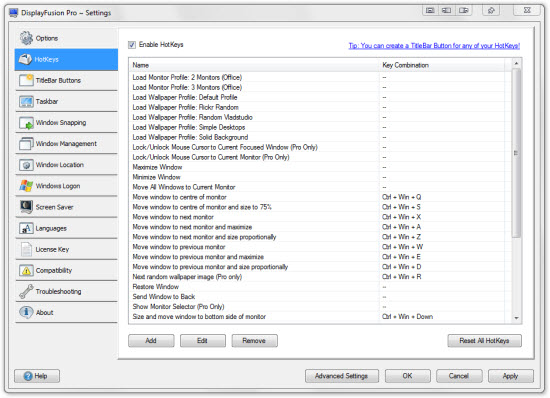Click the hotkey list scroll up arrow
The width and height of the screenshot is (550, 398).
click(516, 63)
